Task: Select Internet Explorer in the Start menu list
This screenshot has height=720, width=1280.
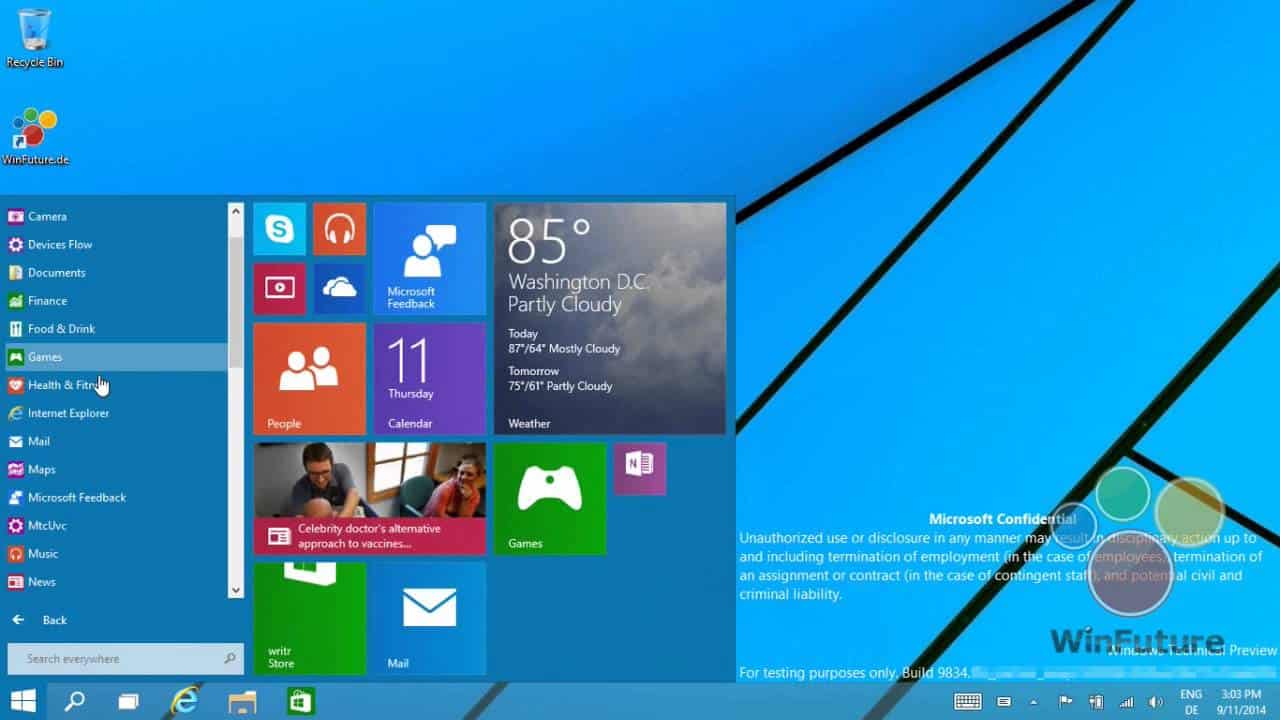Action: [70, 413]
